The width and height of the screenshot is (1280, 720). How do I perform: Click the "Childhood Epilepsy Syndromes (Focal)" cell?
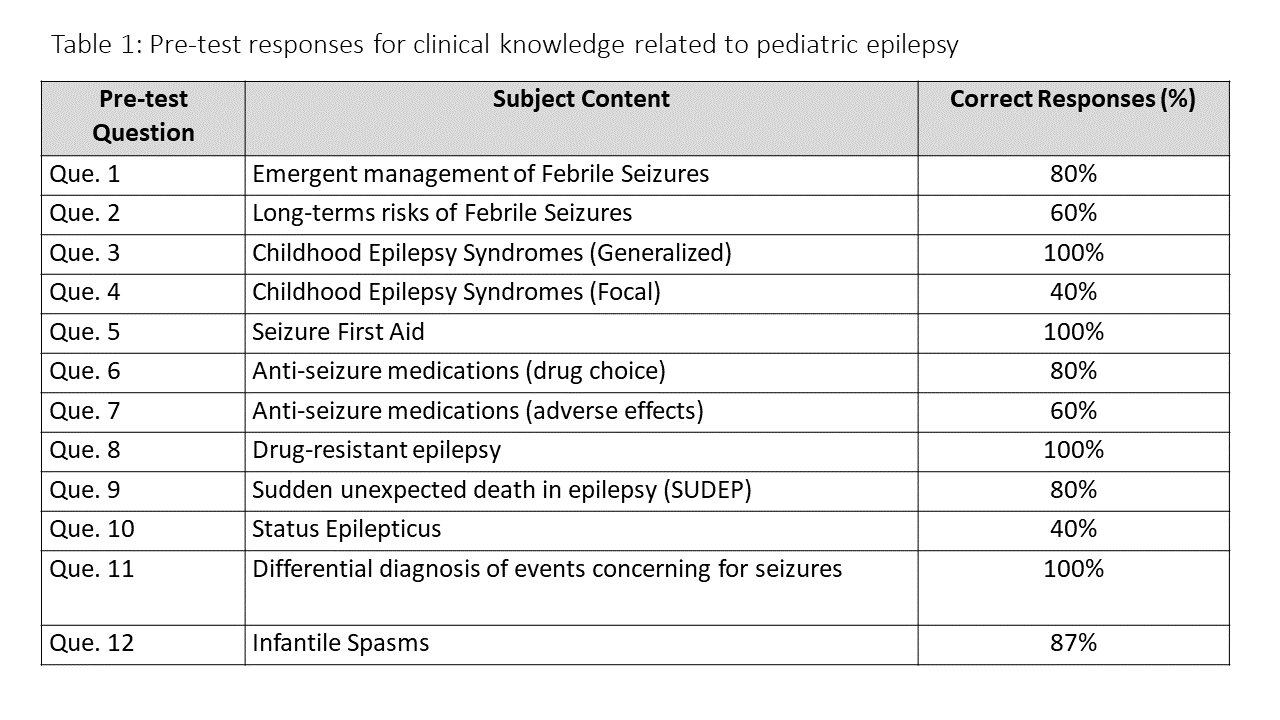point(456,292)
